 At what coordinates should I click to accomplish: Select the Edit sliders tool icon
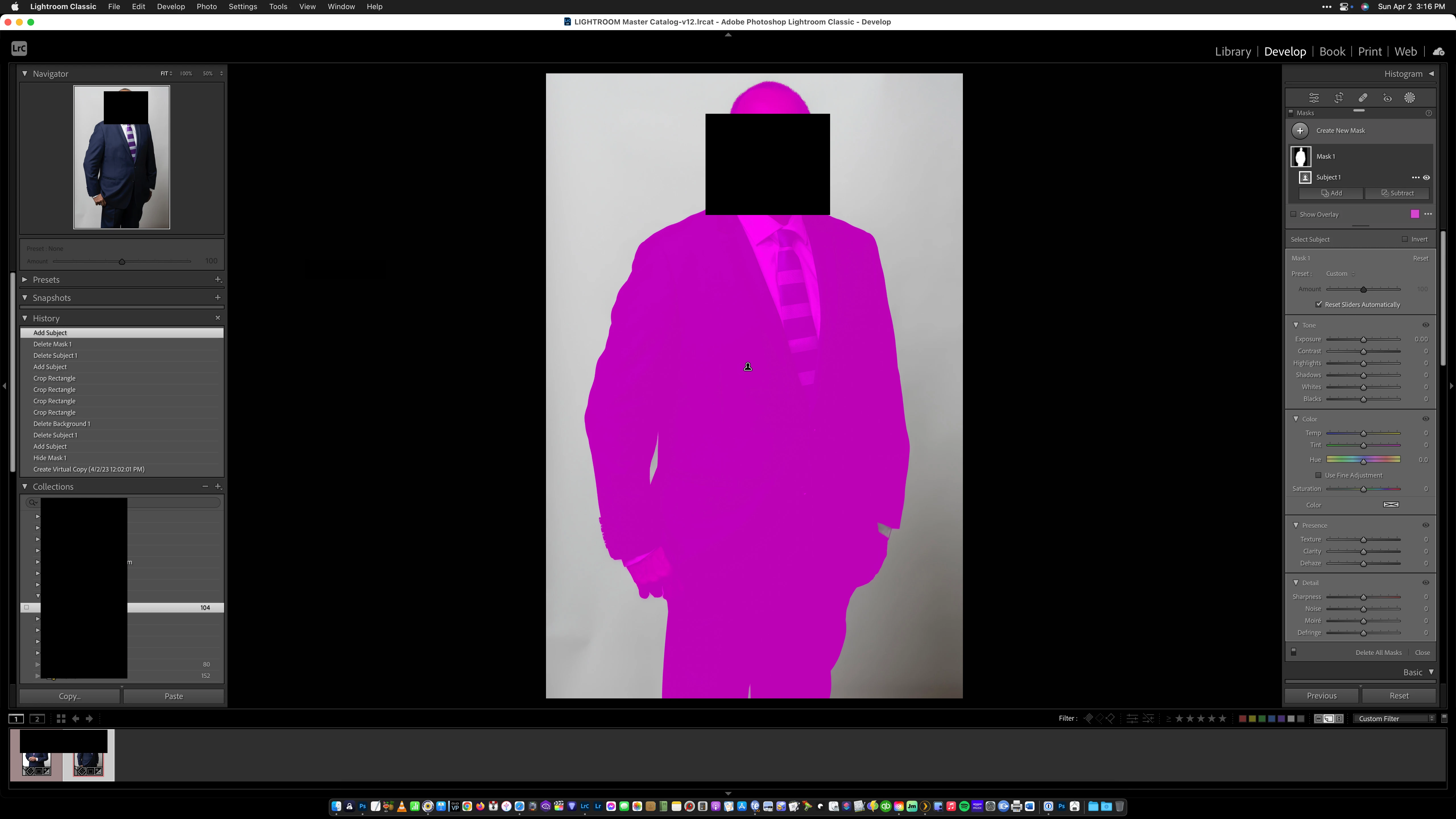[x=1314, y=98]
